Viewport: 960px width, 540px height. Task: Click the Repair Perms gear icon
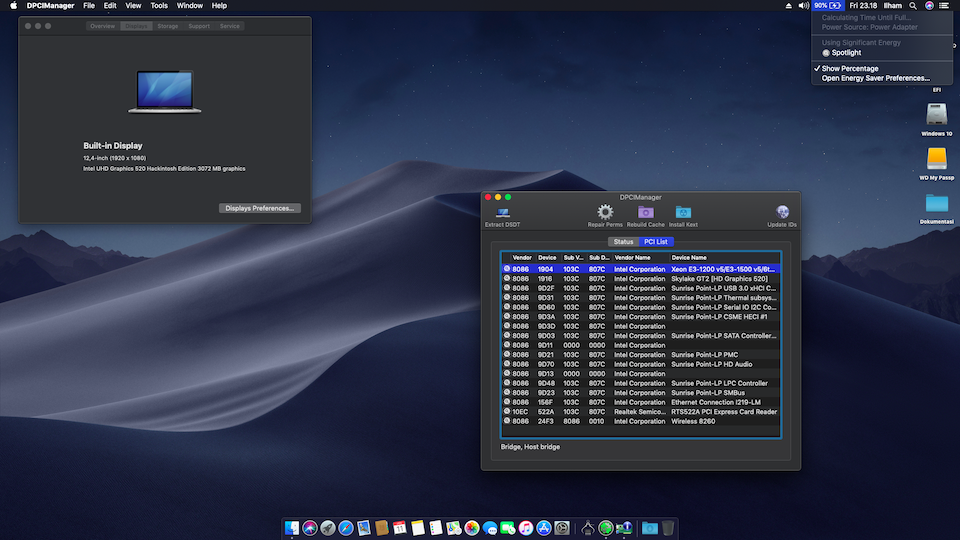click(605, 213)
